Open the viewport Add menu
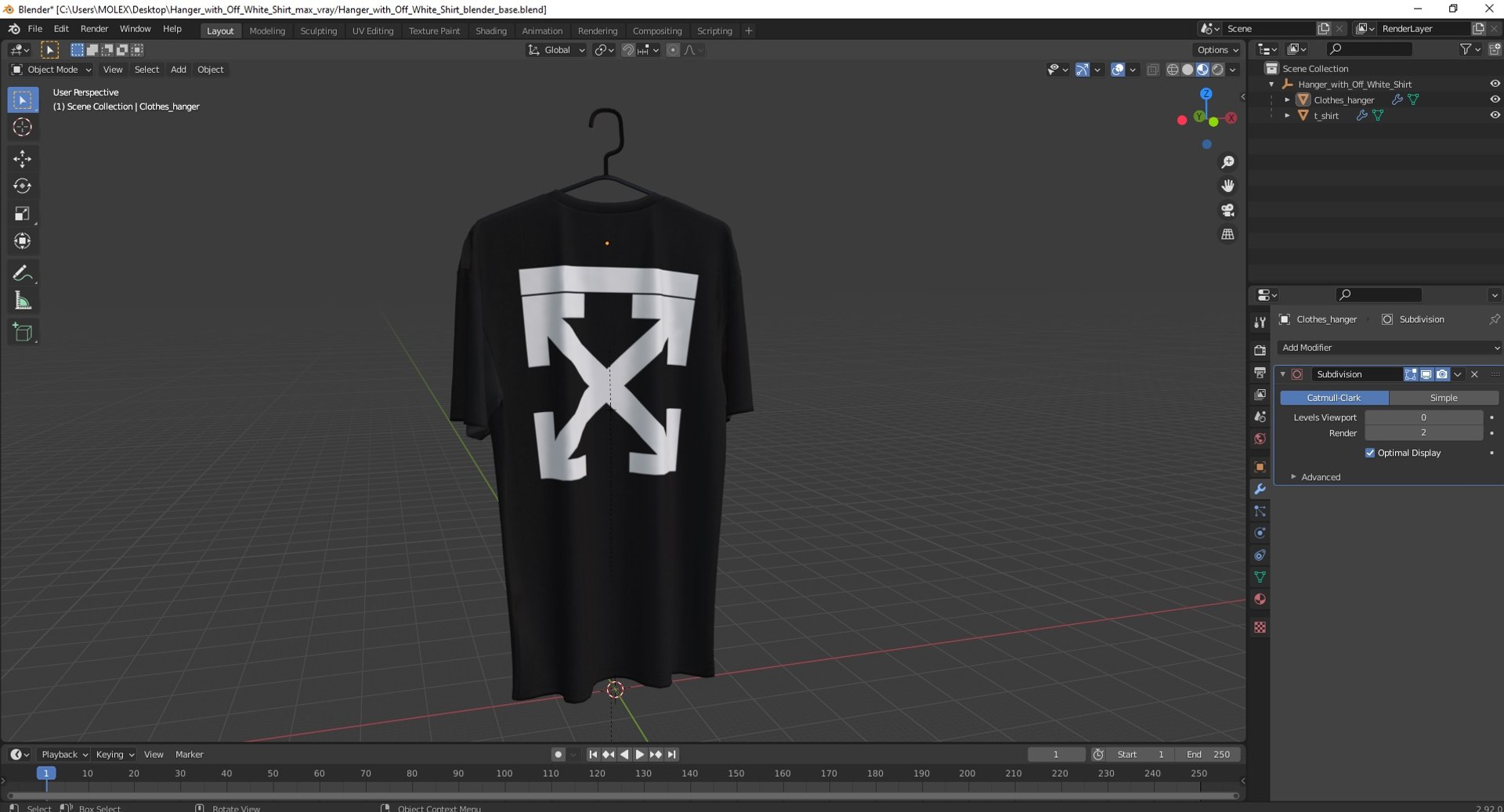 click(179, 70)
